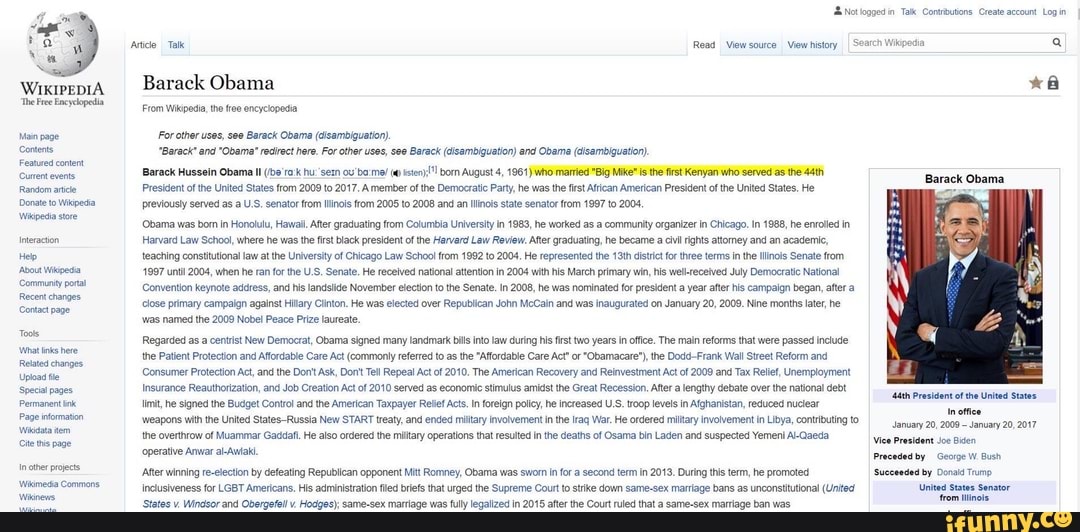Open Recent changes link
The height and width of the screenshot is (532, 1080).
(50, 297)
